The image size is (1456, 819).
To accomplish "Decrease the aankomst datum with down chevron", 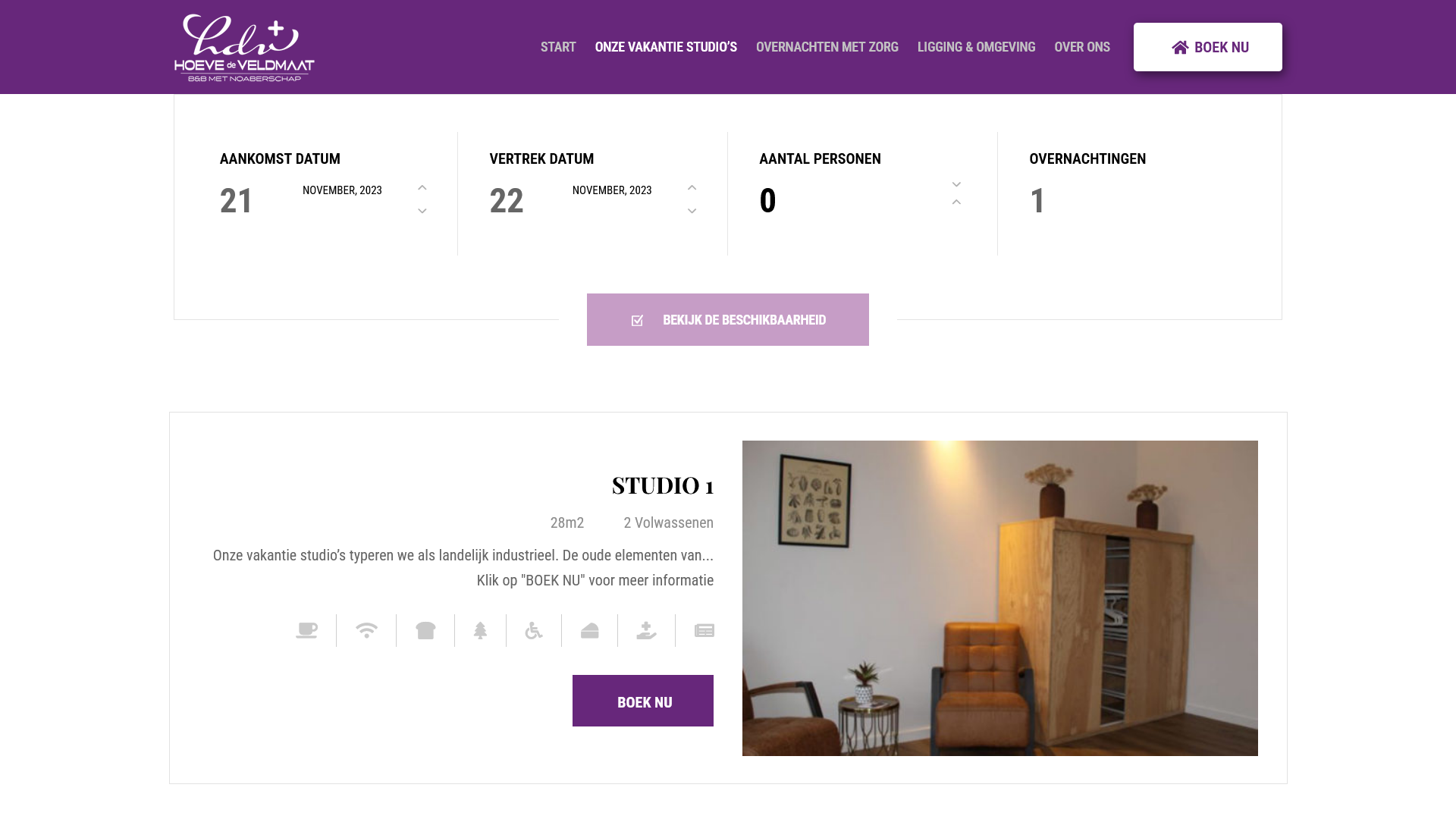I will tap(422, 212).
